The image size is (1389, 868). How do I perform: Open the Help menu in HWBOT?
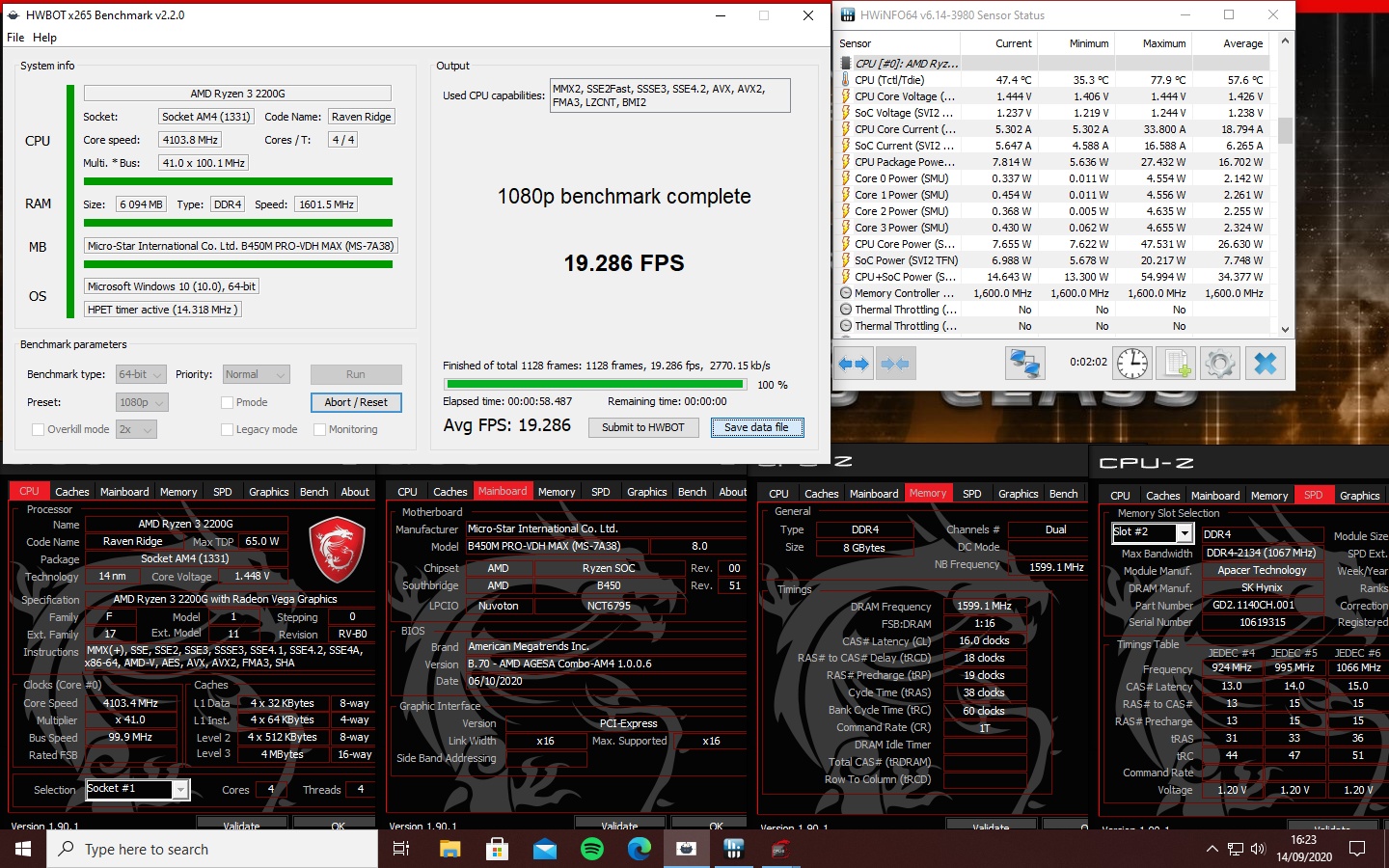click(x=44, y=38)
